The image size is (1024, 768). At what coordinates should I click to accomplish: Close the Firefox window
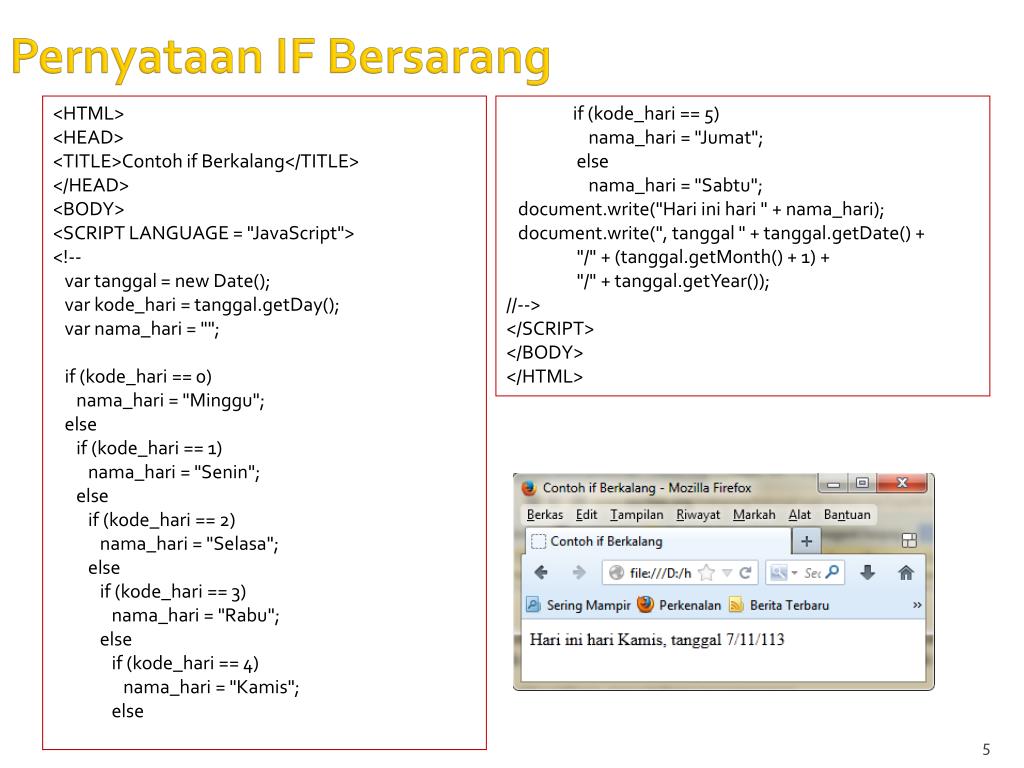click(x=903, y=483)
